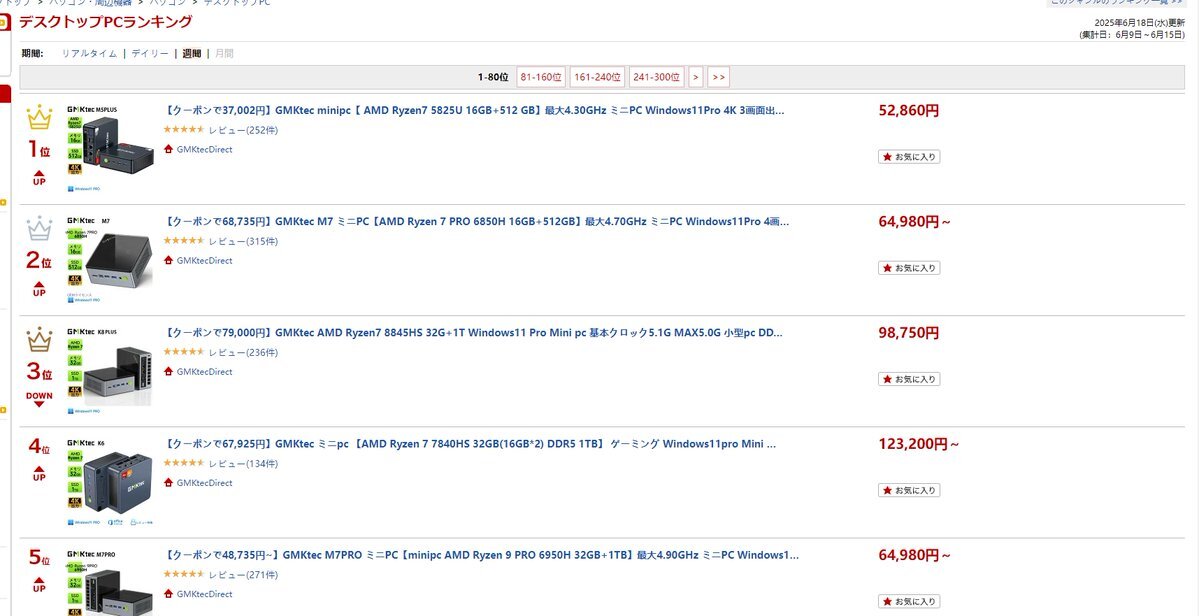Click the red UP arrow under rank 1

[x=39, y=178]
